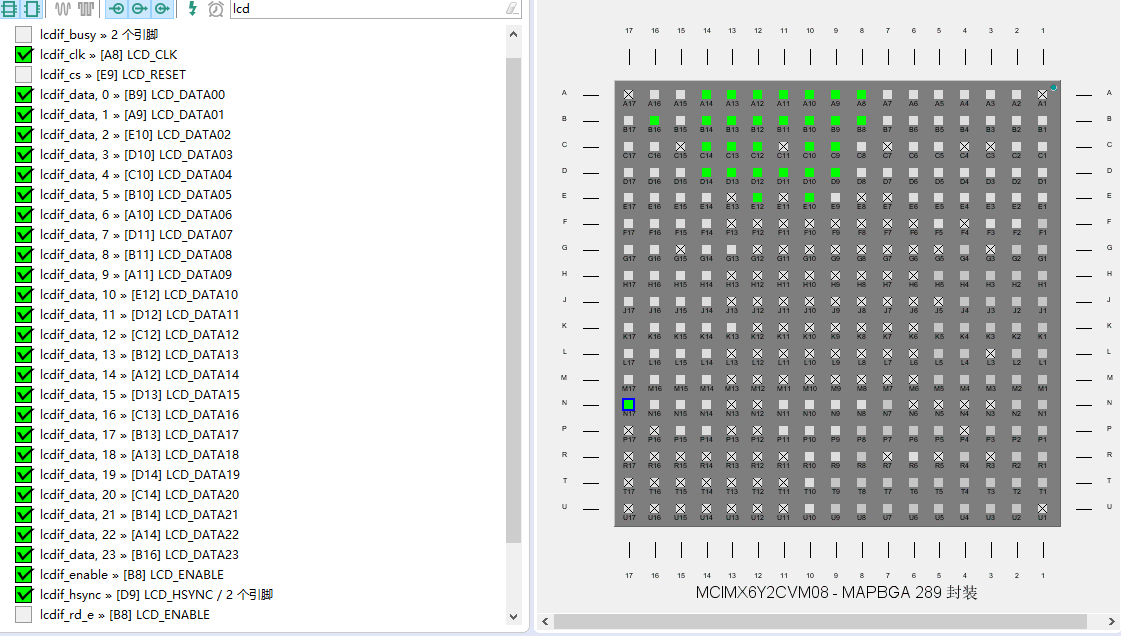
Task: Click the triple waveform toolbar icon
Action: tap(85, 9)
